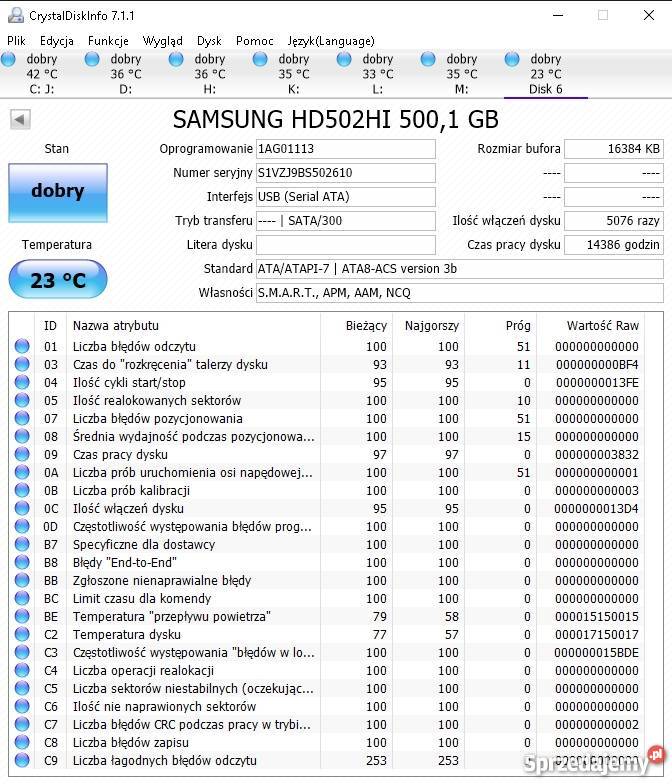
Task: Click status orb for attribute 03 spin-up time
Action: point(22,364)
